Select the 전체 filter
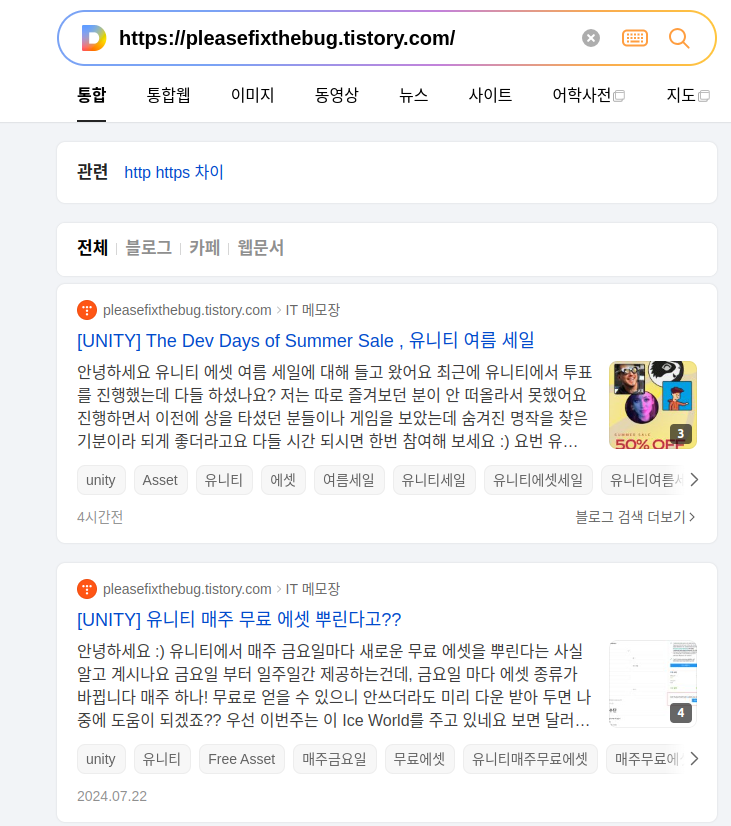Viewport: 731px width, 826px height. [x=92, y=248]
